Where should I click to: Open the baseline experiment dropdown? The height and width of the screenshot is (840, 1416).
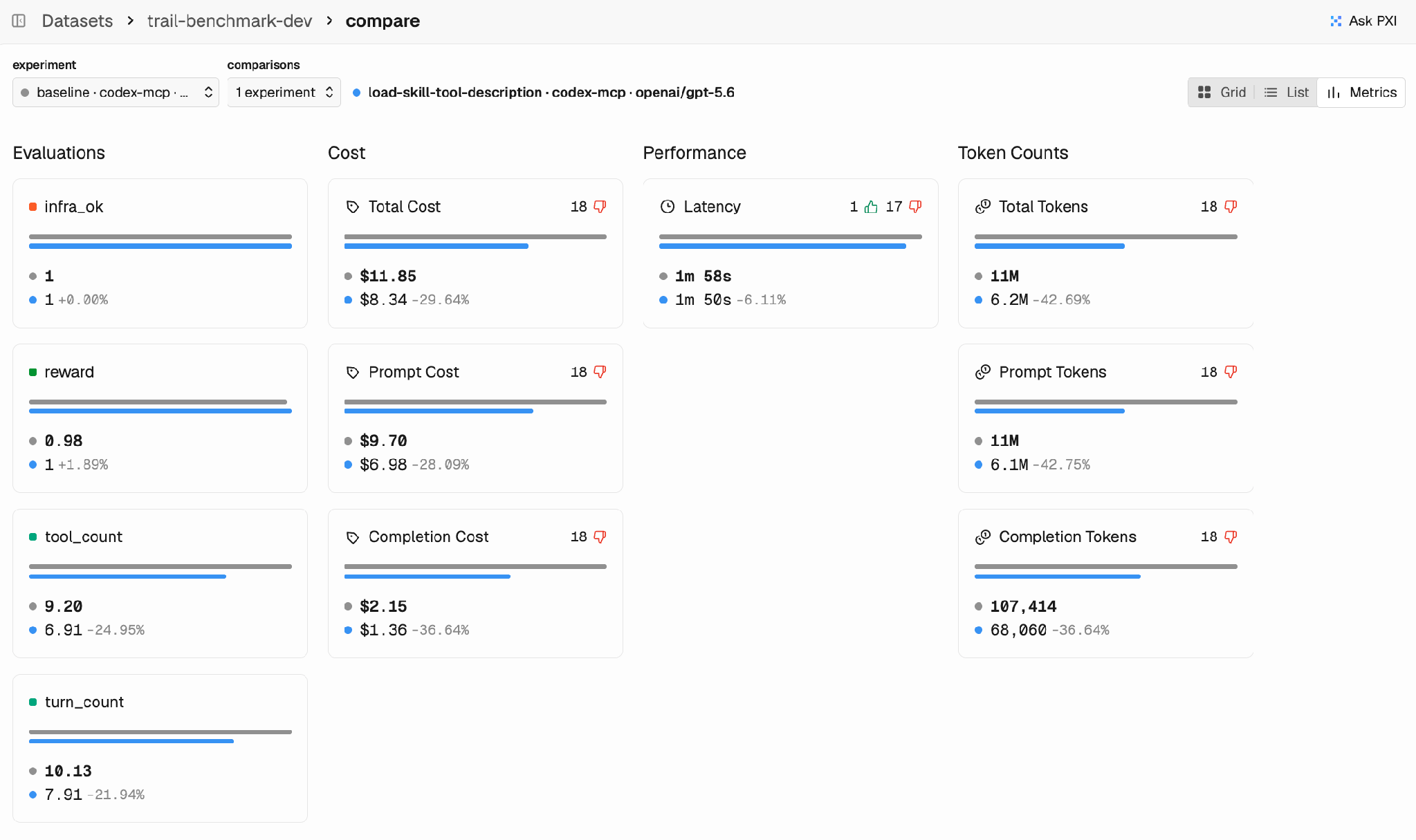click(x=116, y=93)
